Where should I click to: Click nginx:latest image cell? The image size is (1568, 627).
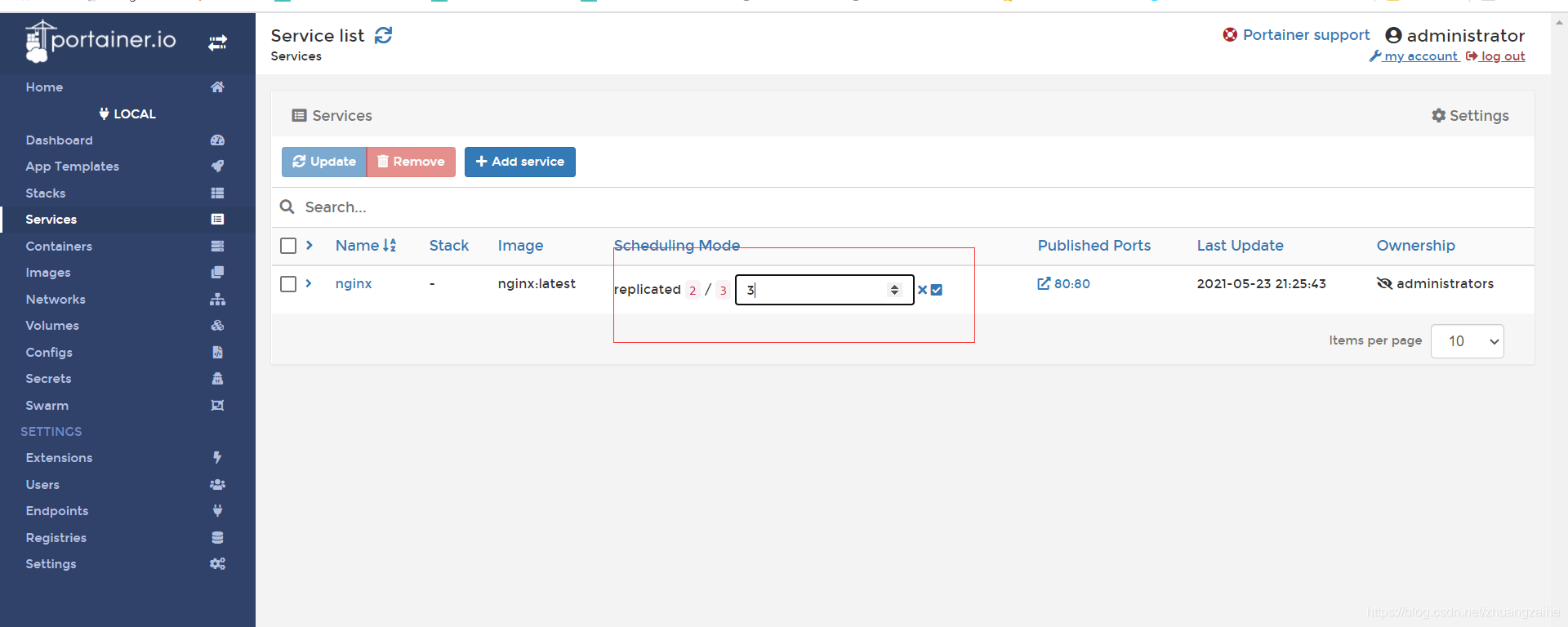[x=537, y=283]
